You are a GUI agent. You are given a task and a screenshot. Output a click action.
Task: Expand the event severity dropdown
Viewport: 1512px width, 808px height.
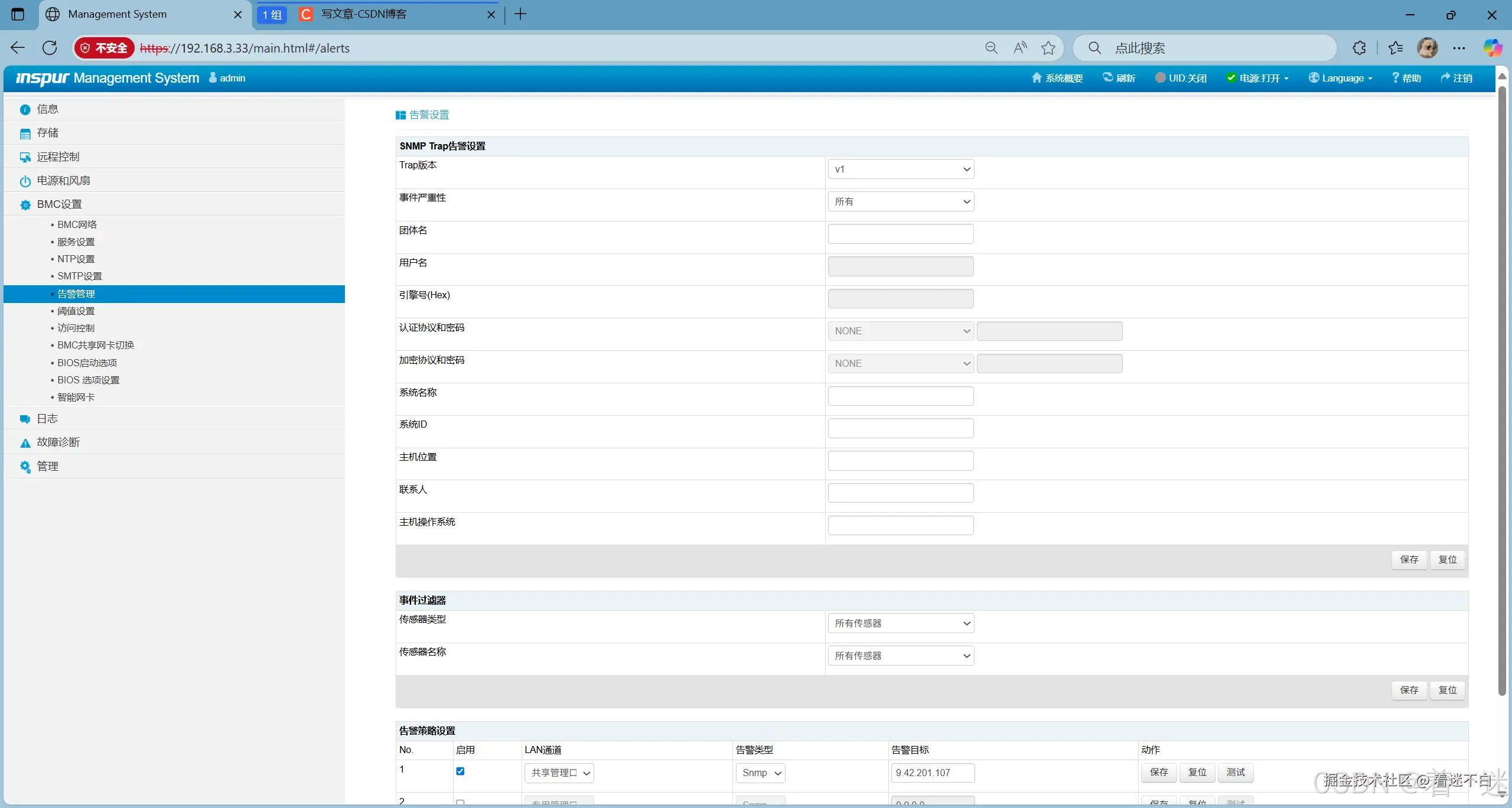point(900,202)
